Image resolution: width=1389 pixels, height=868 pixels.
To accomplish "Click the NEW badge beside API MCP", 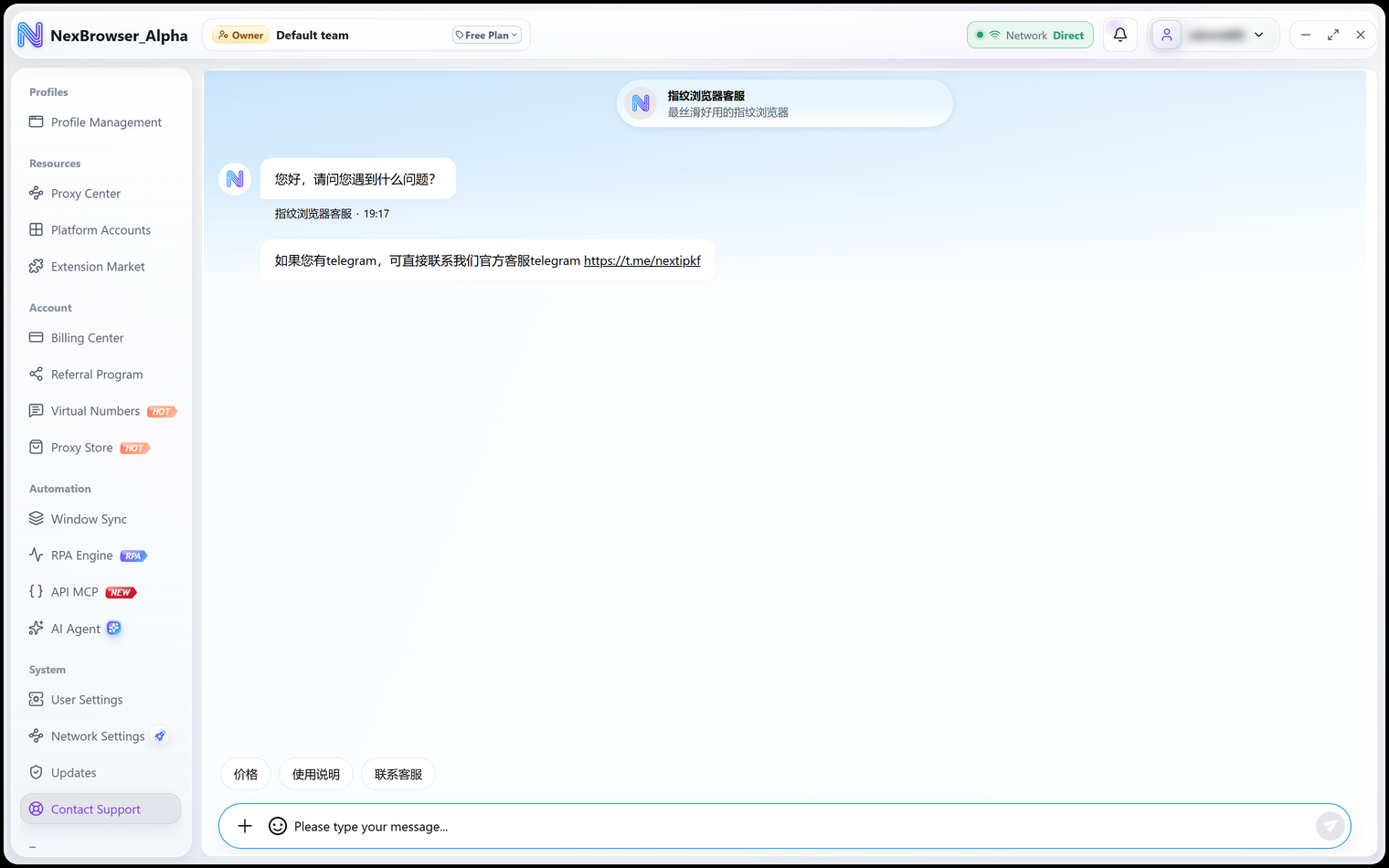I will [x=121, y=592].
